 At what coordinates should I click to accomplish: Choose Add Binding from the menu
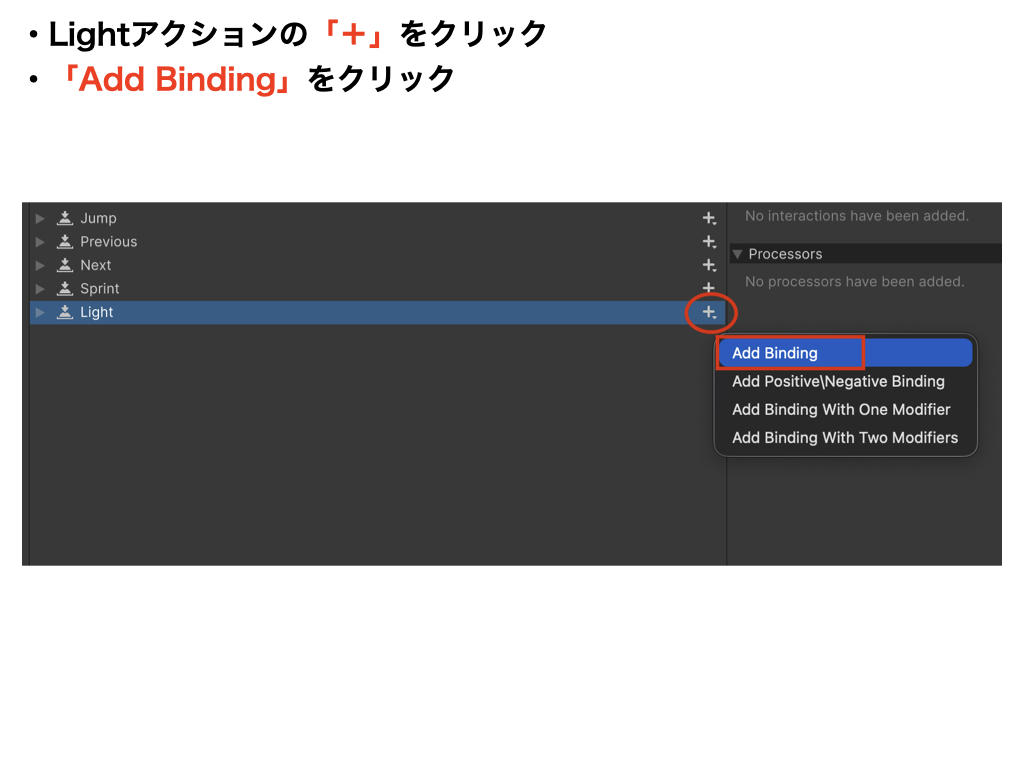(775, 353)
